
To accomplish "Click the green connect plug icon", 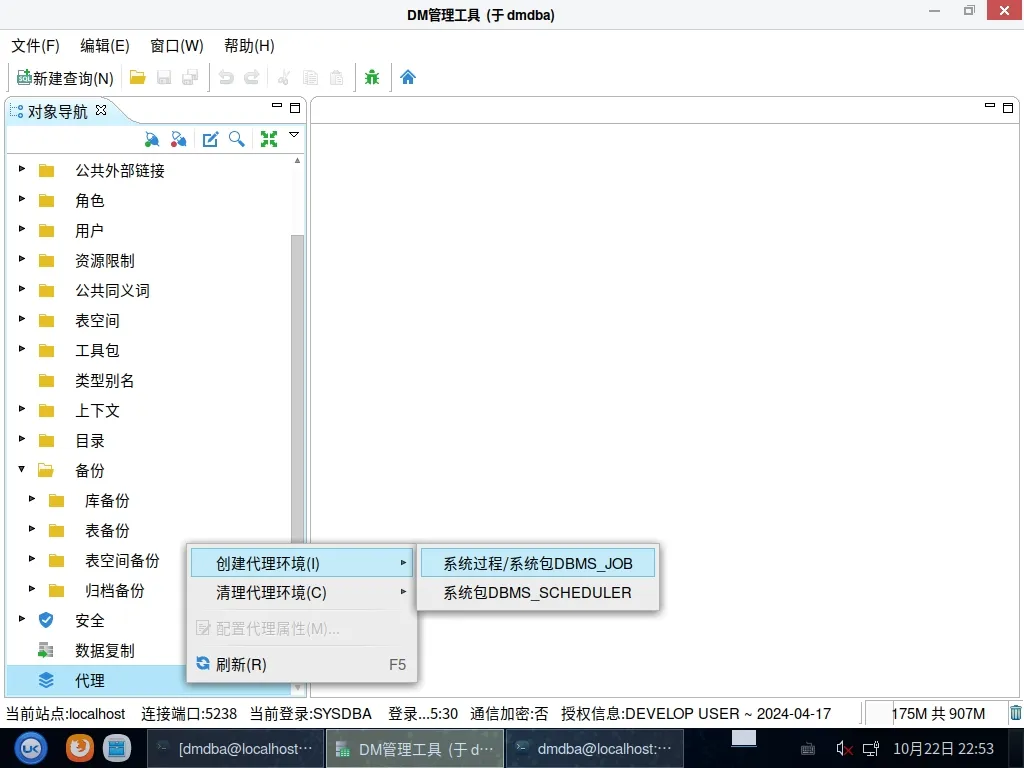I will pos(152,139).
